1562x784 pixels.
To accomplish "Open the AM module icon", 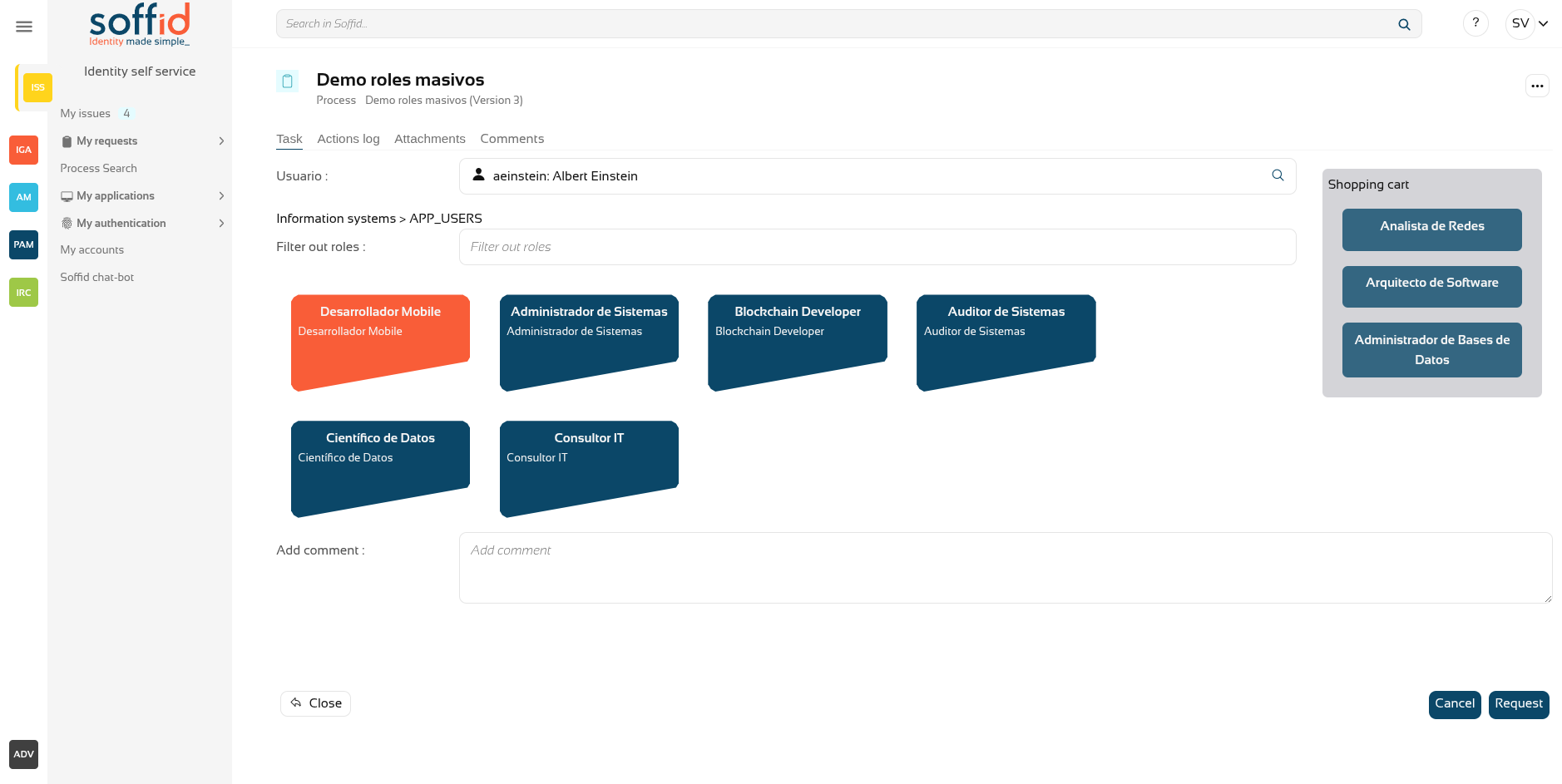I will coord(23,197).
